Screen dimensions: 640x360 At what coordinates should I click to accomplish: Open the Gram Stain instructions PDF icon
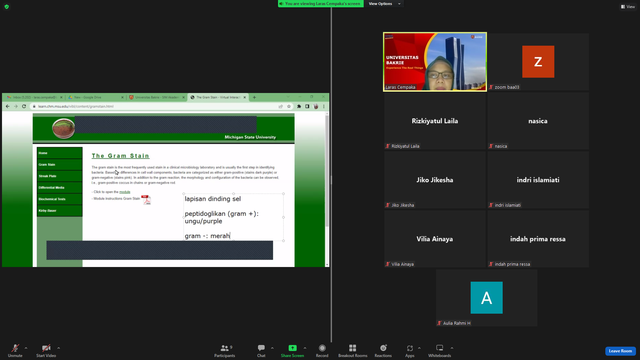pos(146,199)
